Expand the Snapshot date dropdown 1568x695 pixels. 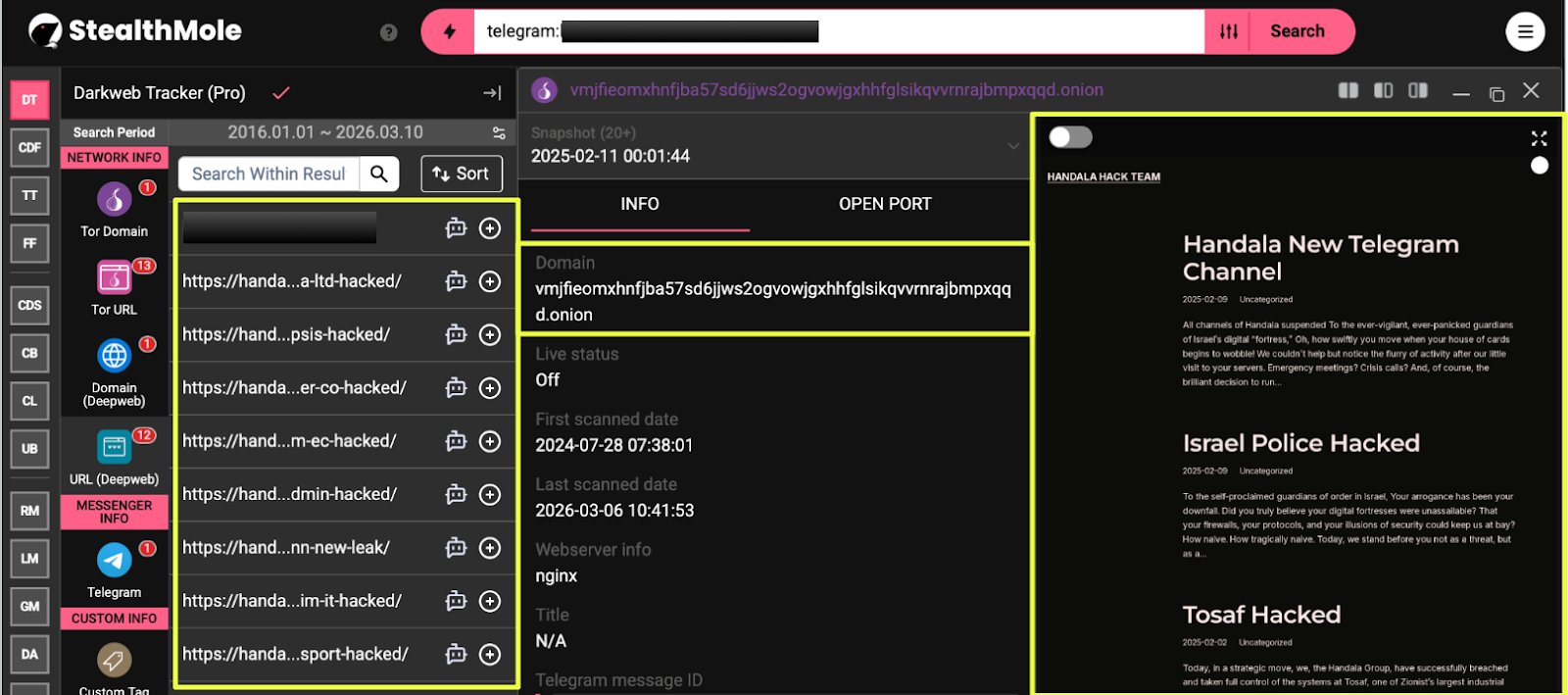1012,146
